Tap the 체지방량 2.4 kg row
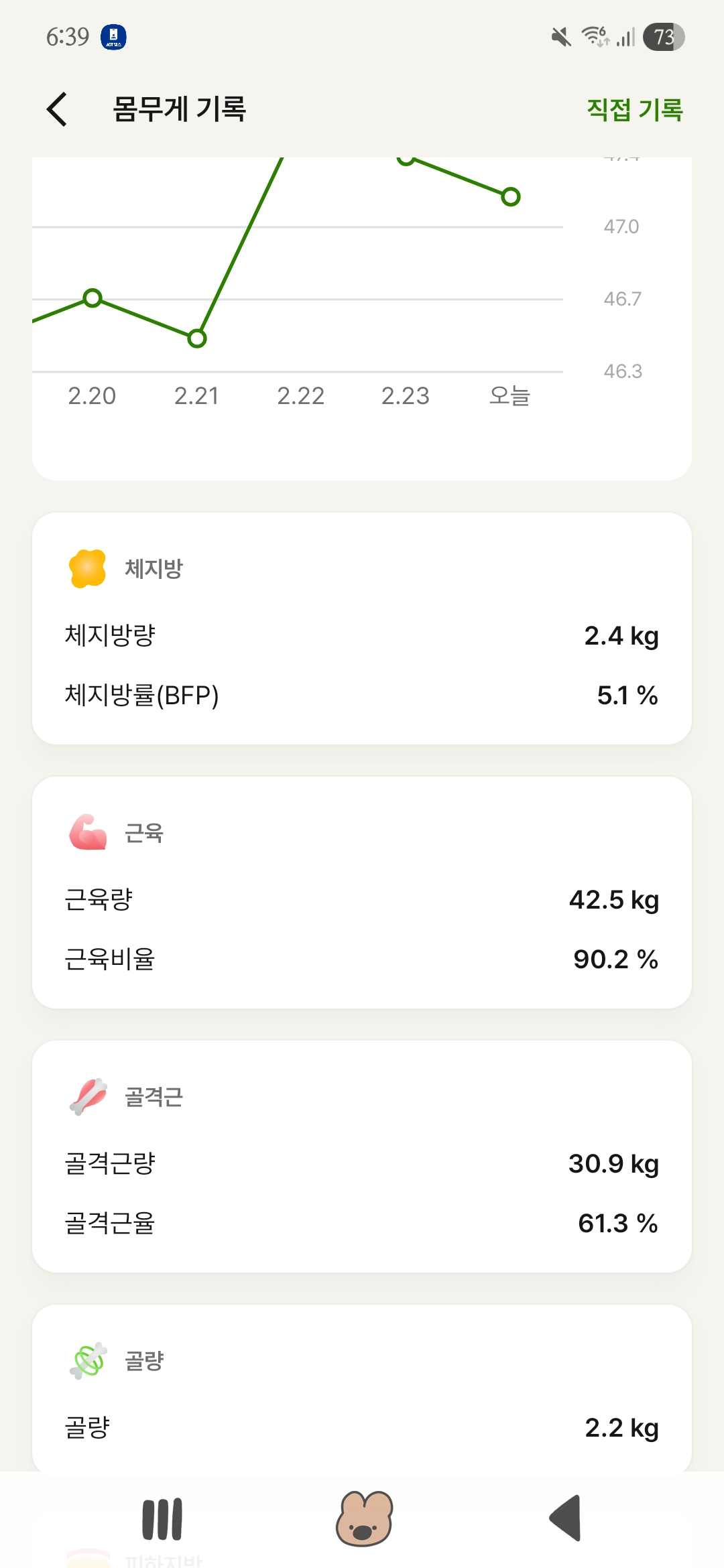724x1568 pixels. click(x=362, y=635)
